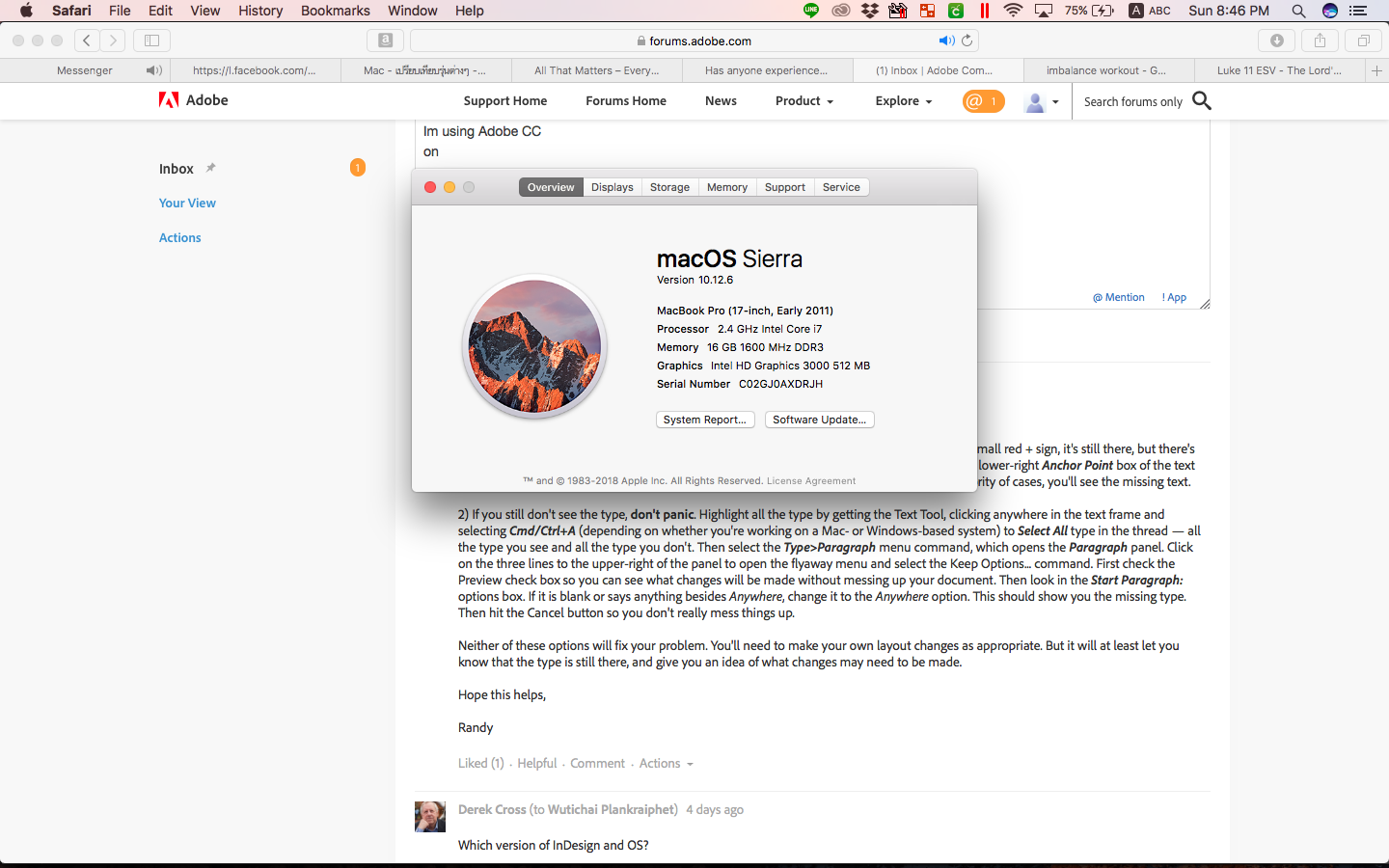Add a new Safari tab
Image resolution: width=1389 pixels, height=868 pixels.
1376,70
